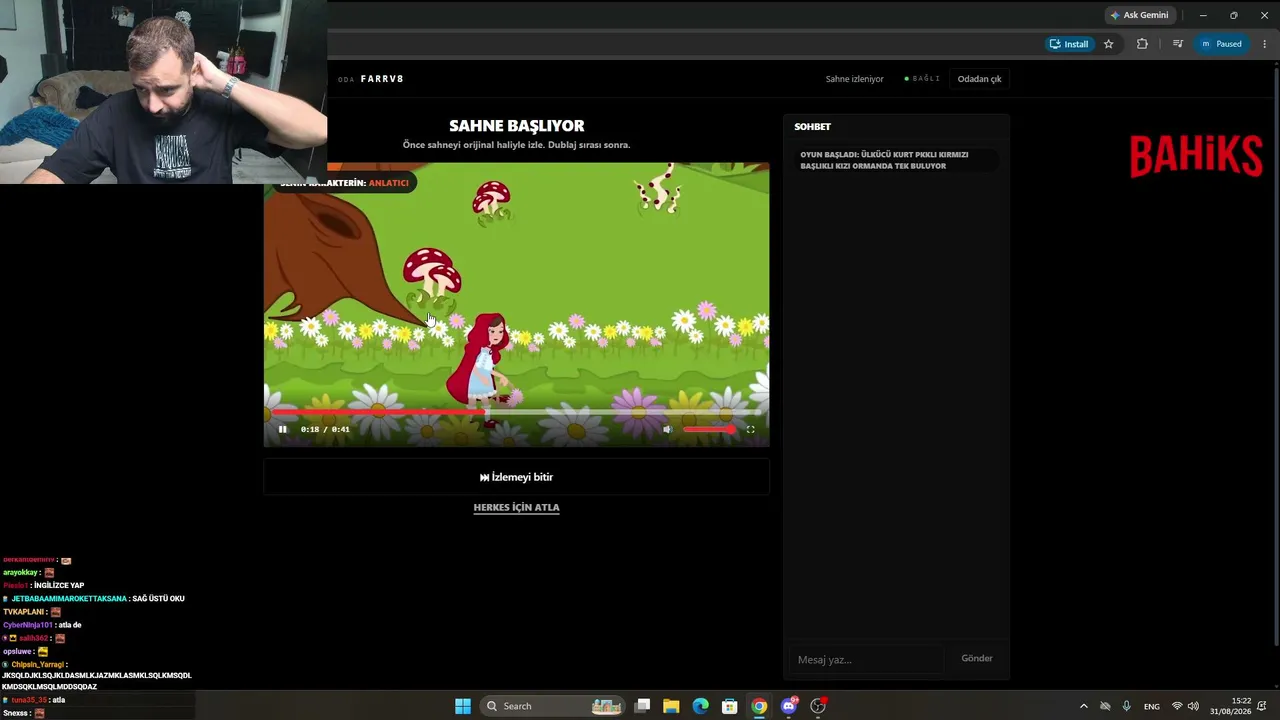Screen dimensions: 1280x720
Task: Enter fullscreen mode on the video
Action: point(750,429)
